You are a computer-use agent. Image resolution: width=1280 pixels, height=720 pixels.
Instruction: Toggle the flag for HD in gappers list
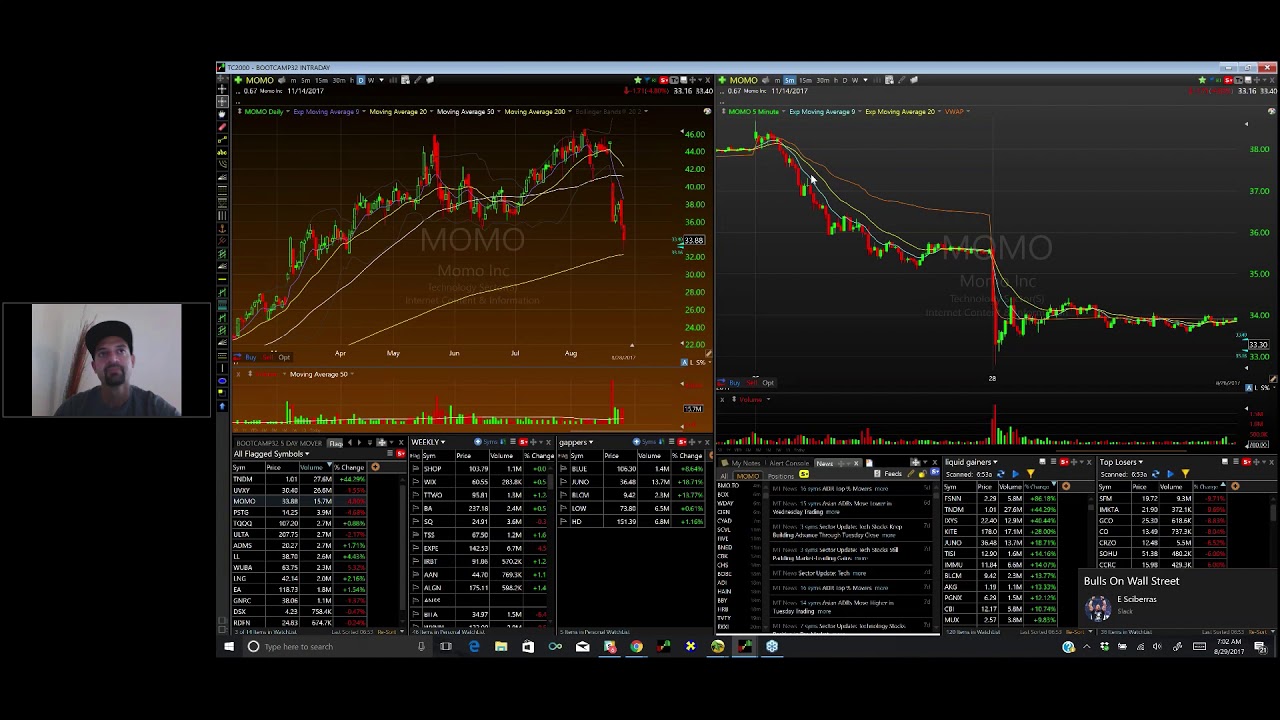tap(563, 521)
